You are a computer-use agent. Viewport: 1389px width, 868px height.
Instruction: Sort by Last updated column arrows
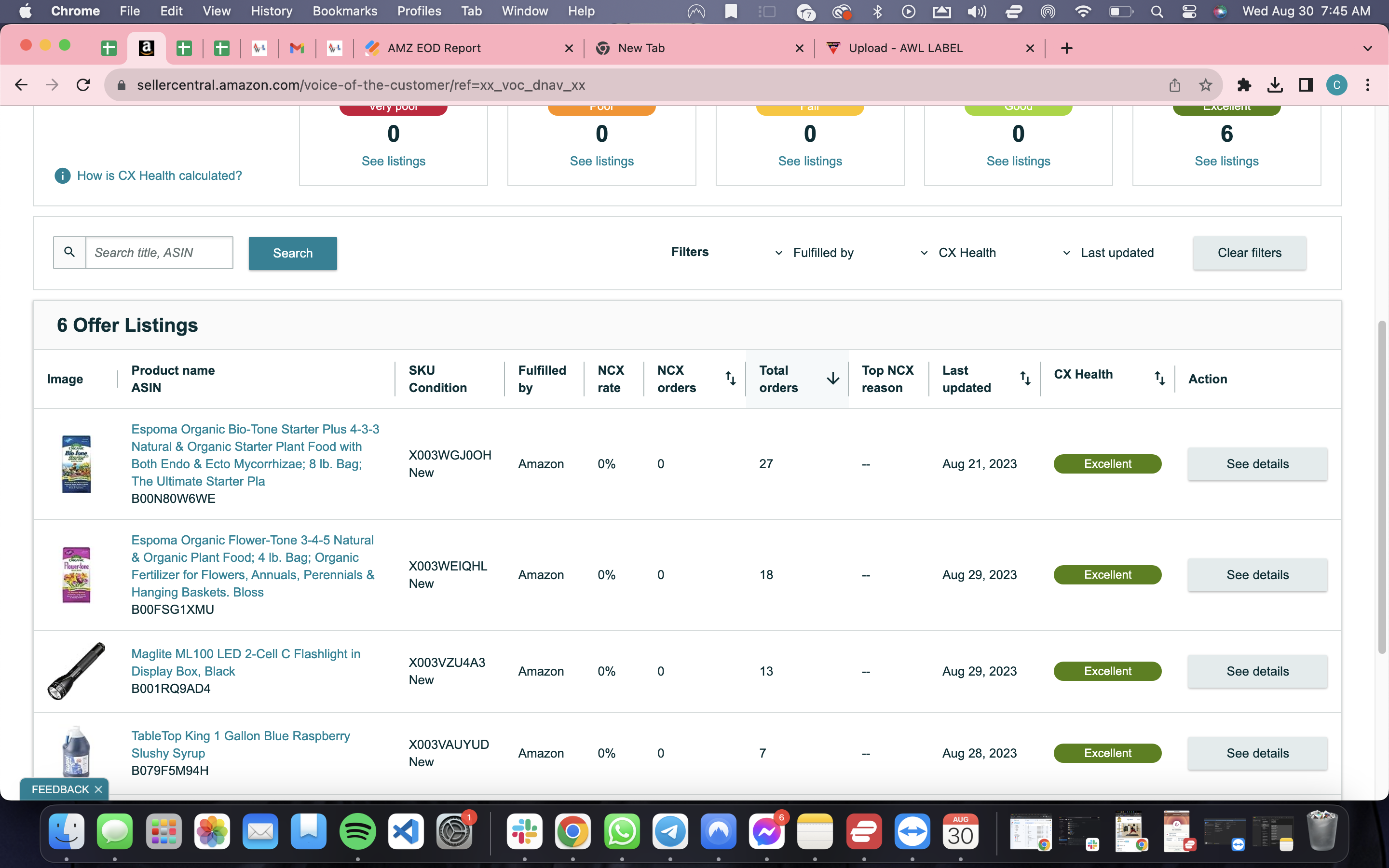pos(1025,379)
